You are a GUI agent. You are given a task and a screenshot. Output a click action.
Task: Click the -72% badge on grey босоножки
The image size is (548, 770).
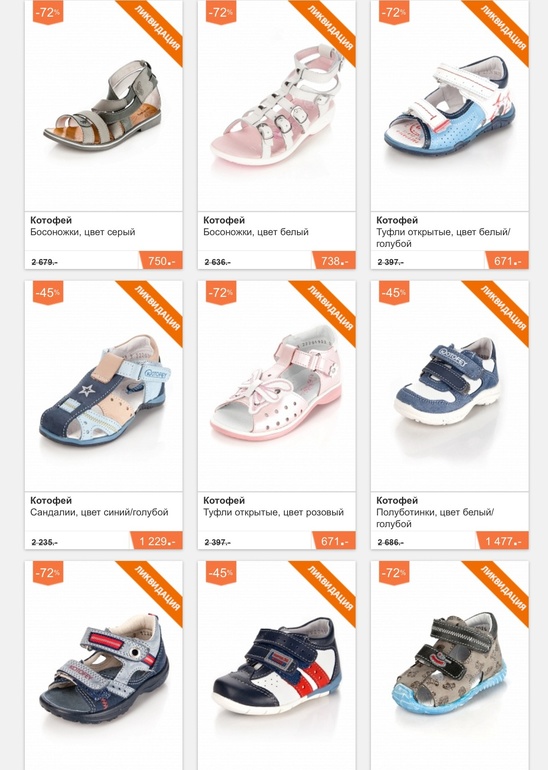[48, 13]
